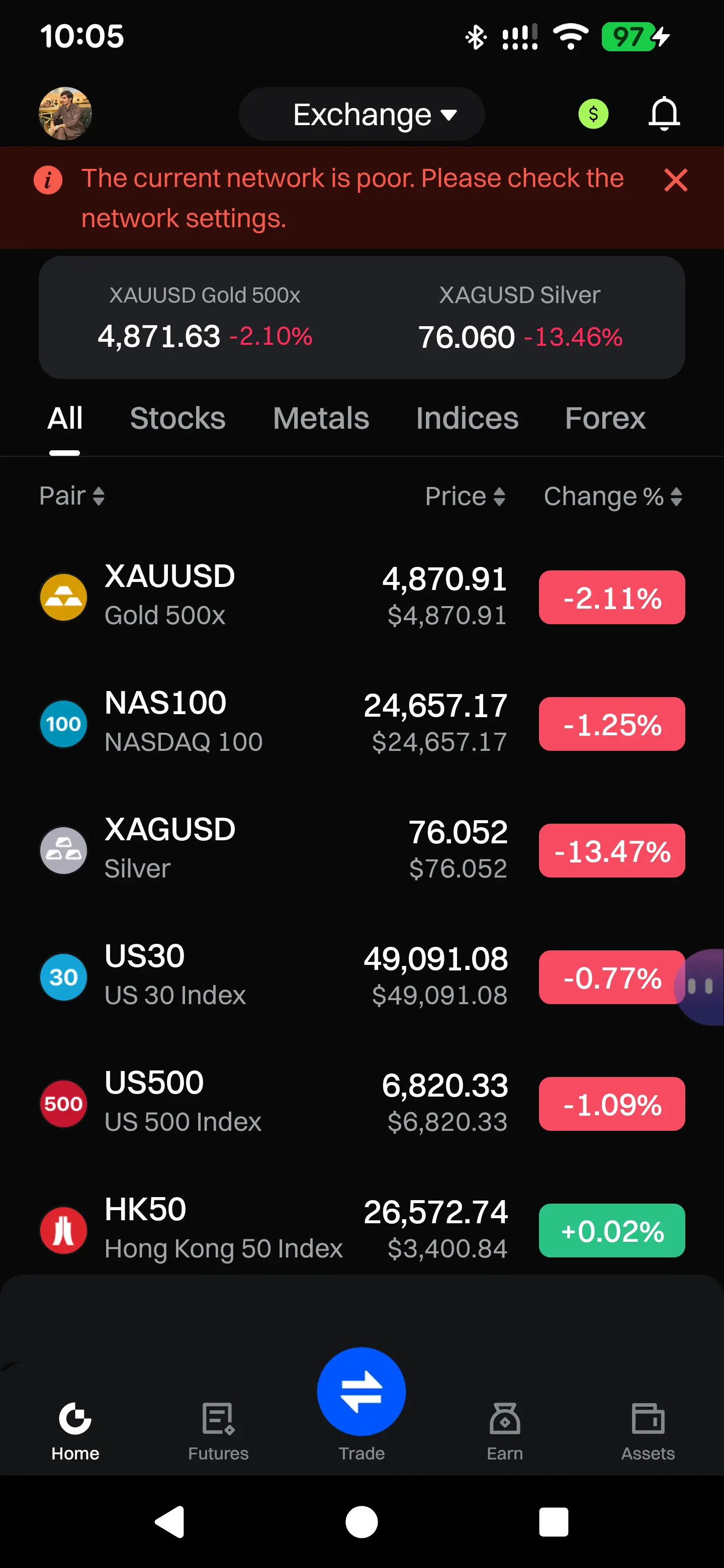Viewport: 724px width, 1568px height.
Task: Tap the green dollar coin icon
Action: pyautogui.click(x=593, y=114)
